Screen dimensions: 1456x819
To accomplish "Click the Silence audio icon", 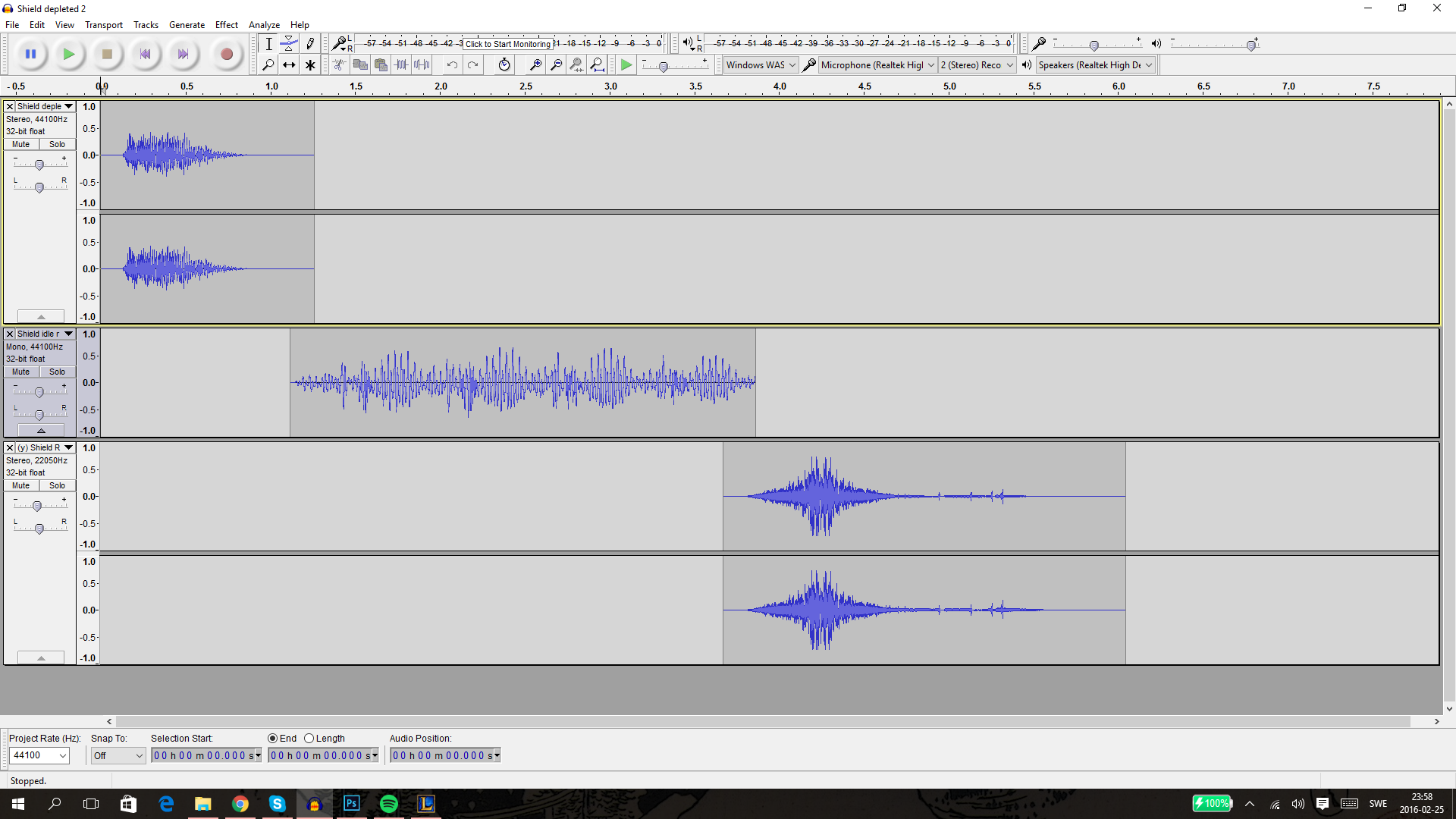I will click(x=422, y=65).
